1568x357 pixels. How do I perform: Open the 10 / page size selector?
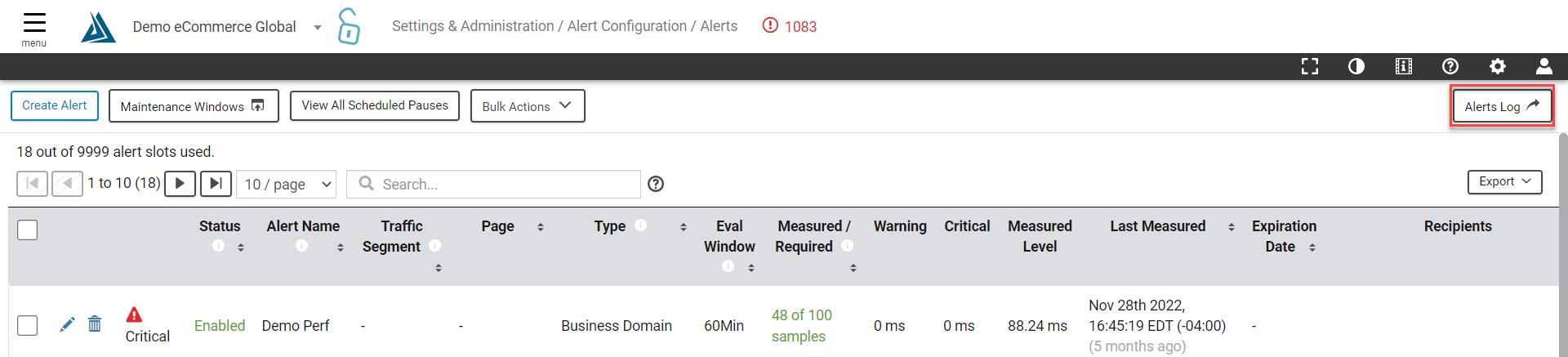point(287,184)
